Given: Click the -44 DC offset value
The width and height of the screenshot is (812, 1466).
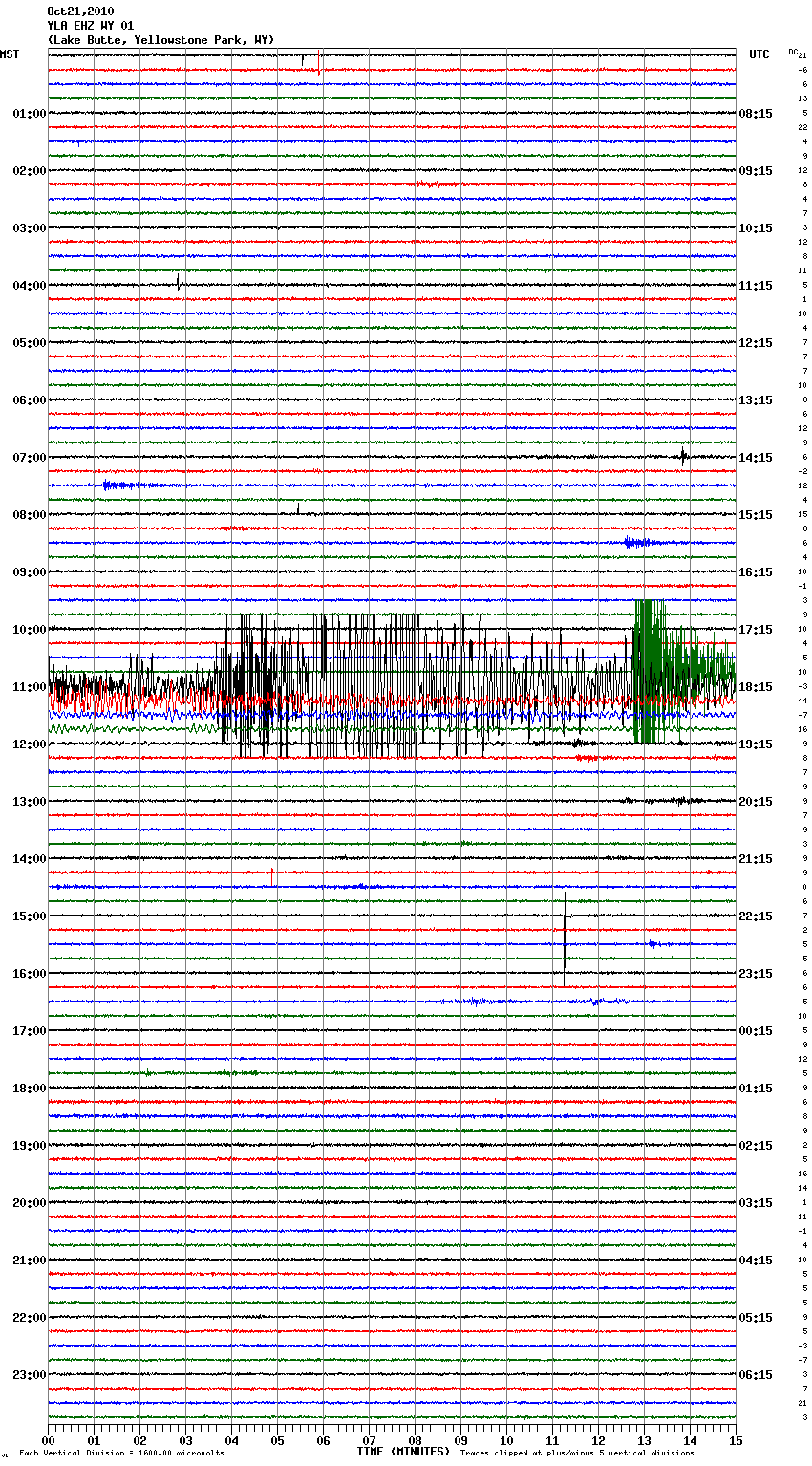Looking at the screenshot, I should [x=801, y=701].
